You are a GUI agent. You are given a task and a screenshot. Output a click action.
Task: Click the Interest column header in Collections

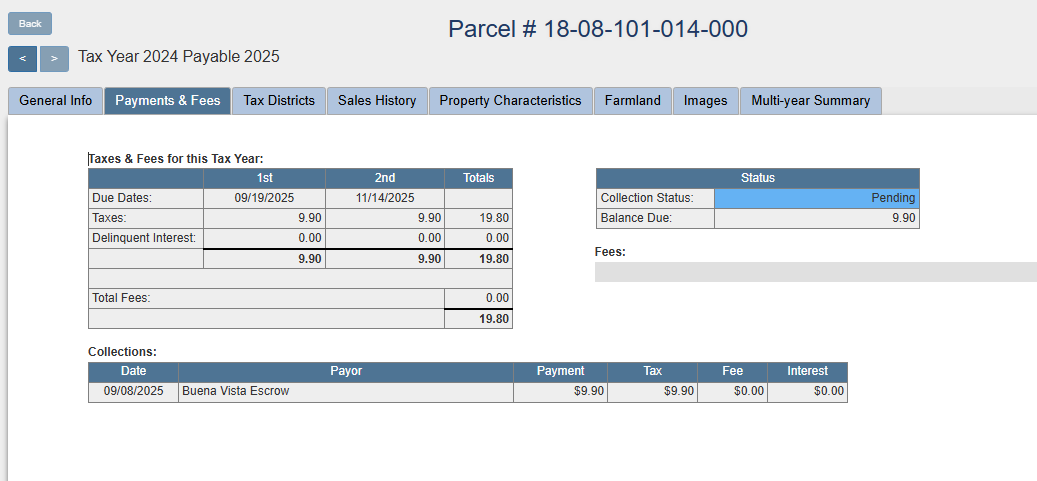pyautogui.click(x=807, y=371)
